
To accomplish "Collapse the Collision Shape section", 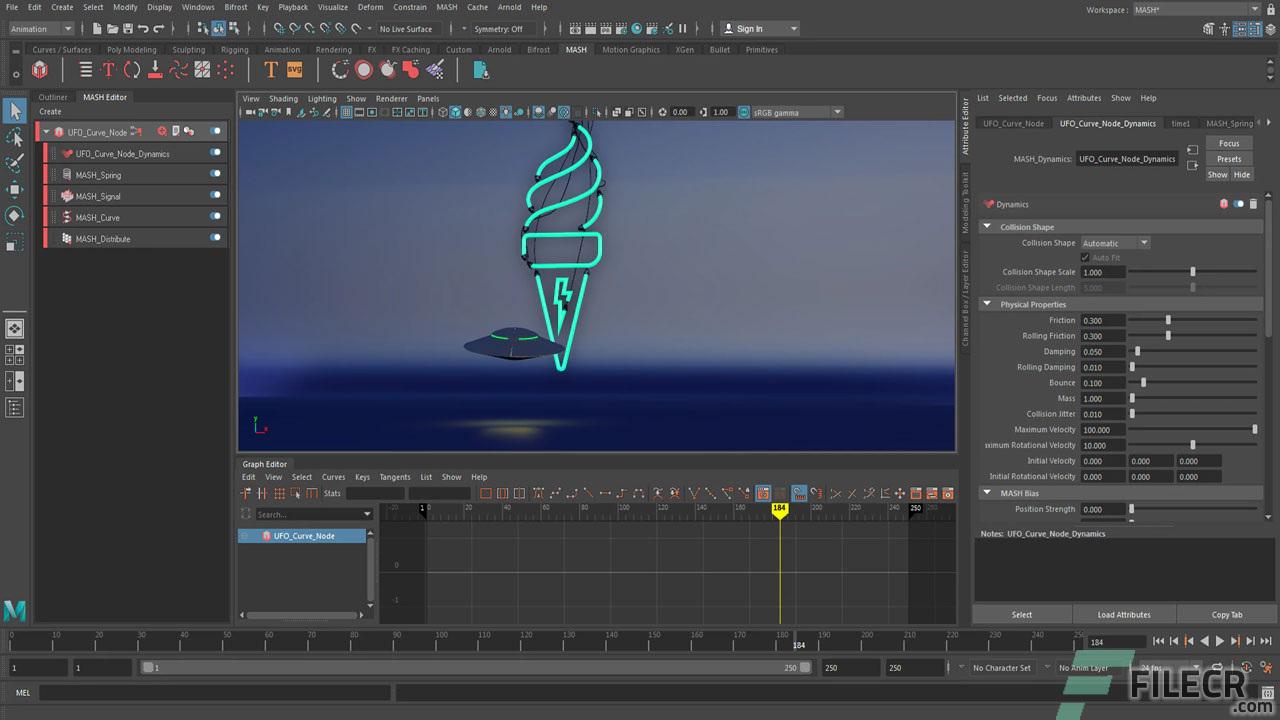I will [x=987, y=227].
